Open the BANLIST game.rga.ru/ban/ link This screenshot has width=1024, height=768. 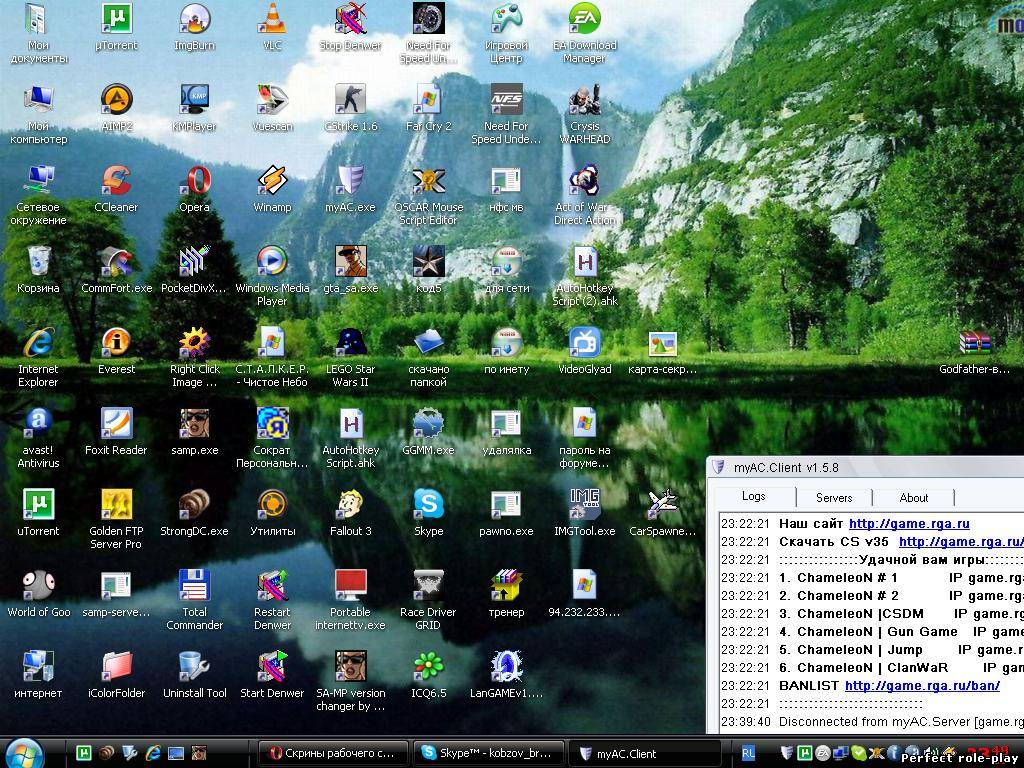(x=922, y=686)
